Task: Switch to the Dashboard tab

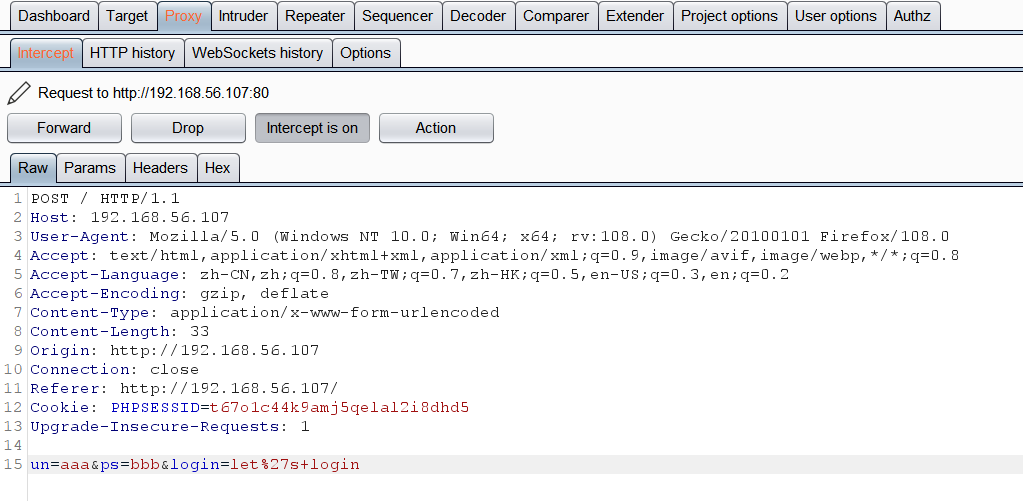Action: click(54, 16)
